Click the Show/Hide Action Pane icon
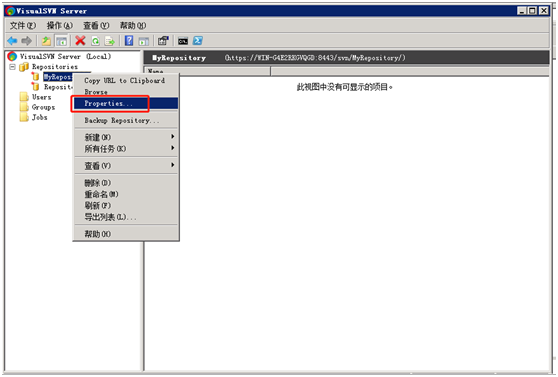Screen dimensions: 558x377 [143, 41]
